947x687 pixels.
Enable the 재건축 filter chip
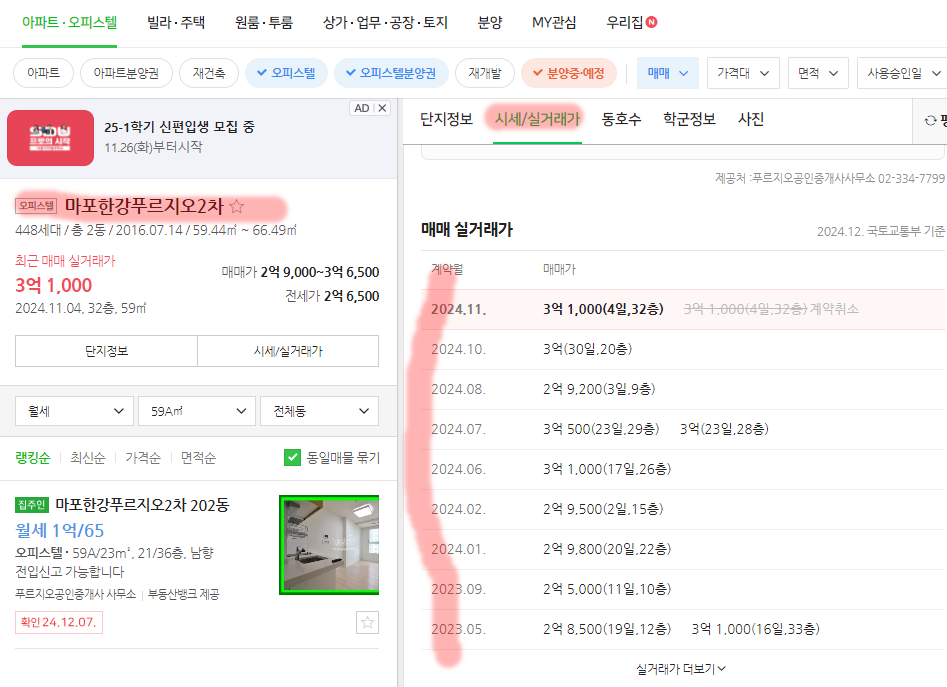(209, 73)
